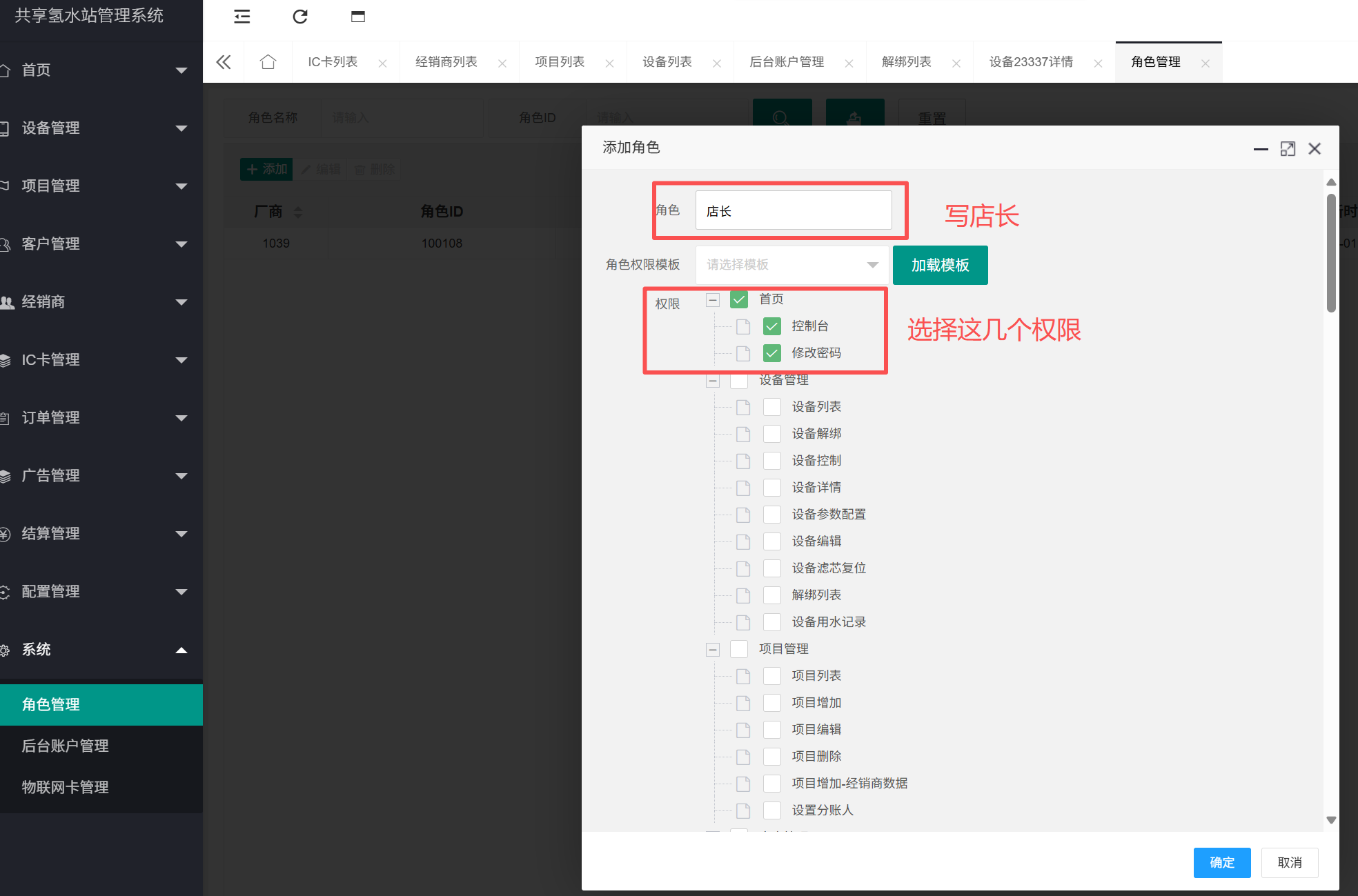Image resolution: width=1358 pixels, height=896 pixels.
Task: Click the dialog vertical scrollbar thumb
Action: (x=1331, y=253)
